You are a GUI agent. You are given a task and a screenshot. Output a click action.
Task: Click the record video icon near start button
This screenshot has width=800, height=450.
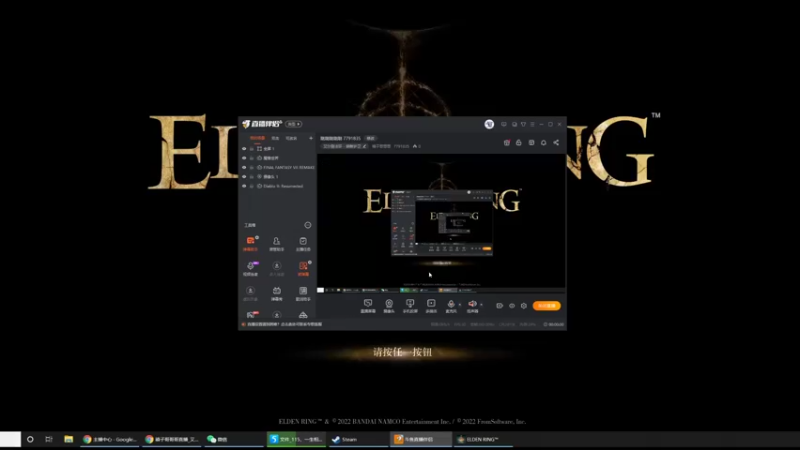click(x=499, y=306)
